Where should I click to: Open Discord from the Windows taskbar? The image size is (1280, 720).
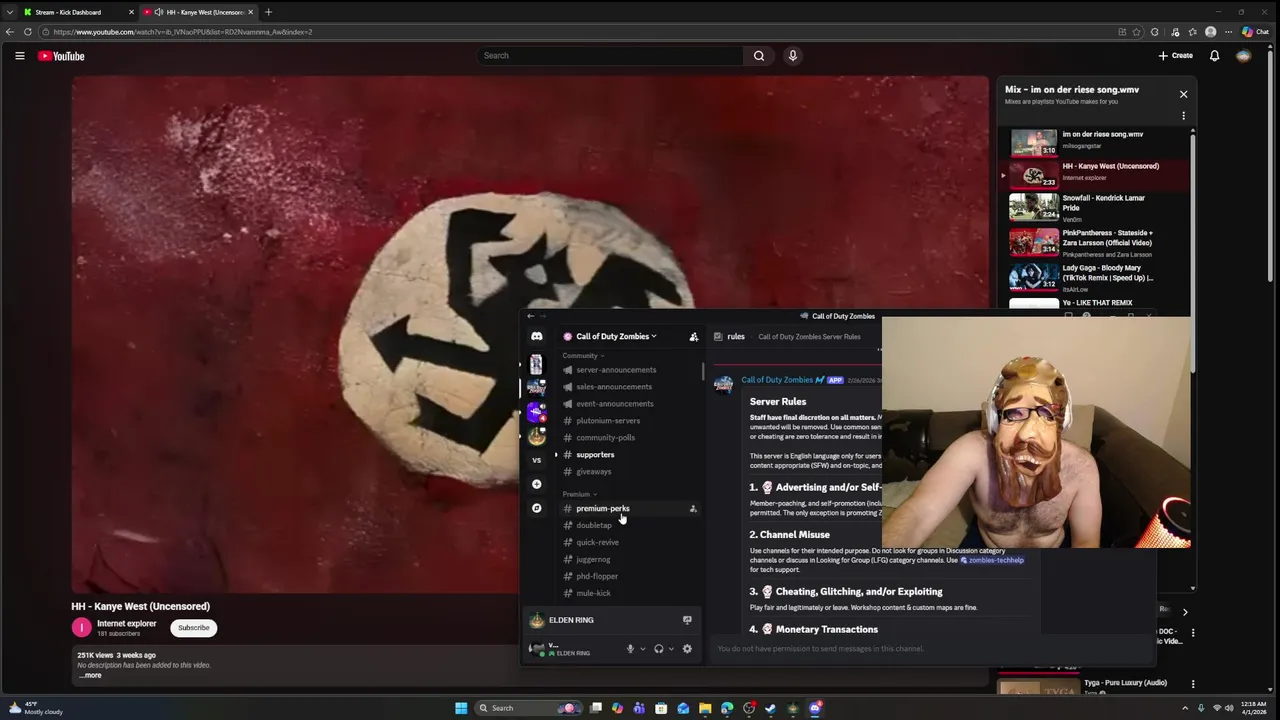coord(815,708)
